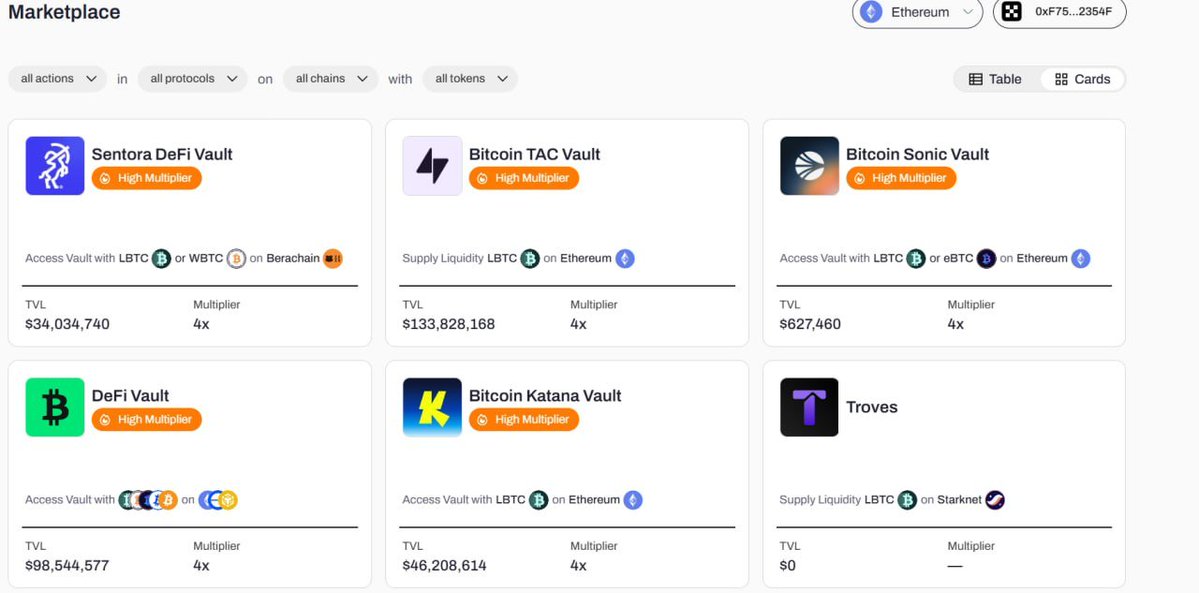The height and width of the screenshot is (593, 1199).
Task: Click the Berachain icon in Sentora card
Action: pyautogui.click(x=333, y=259)
